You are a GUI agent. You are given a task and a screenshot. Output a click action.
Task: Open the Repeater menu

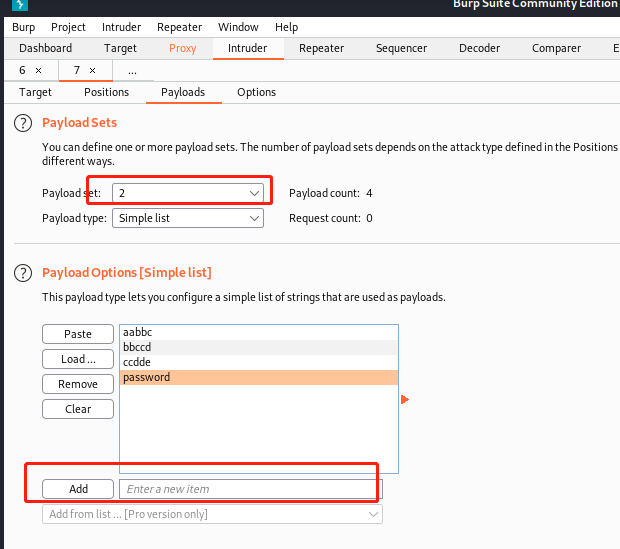[180, 27]
